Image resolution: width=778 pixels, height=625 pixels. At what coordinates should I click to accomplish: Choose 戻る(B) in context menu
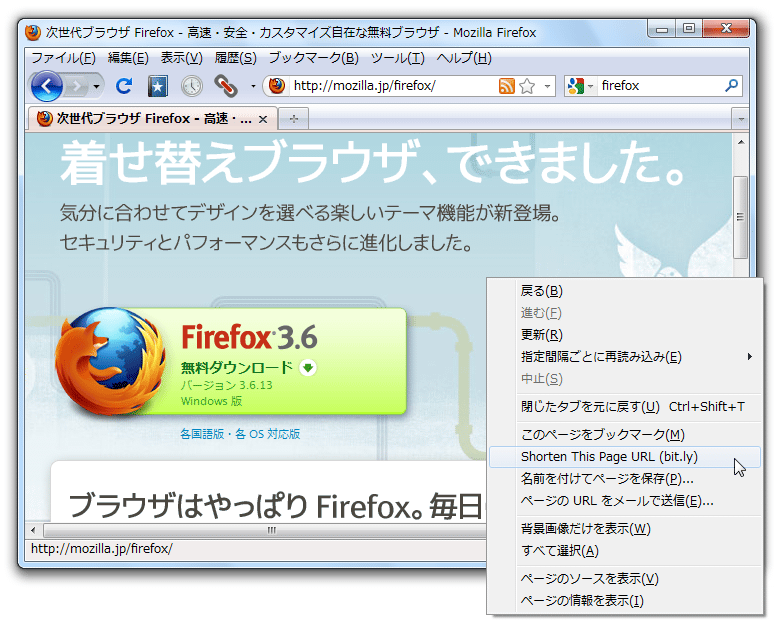click(625, 291)
